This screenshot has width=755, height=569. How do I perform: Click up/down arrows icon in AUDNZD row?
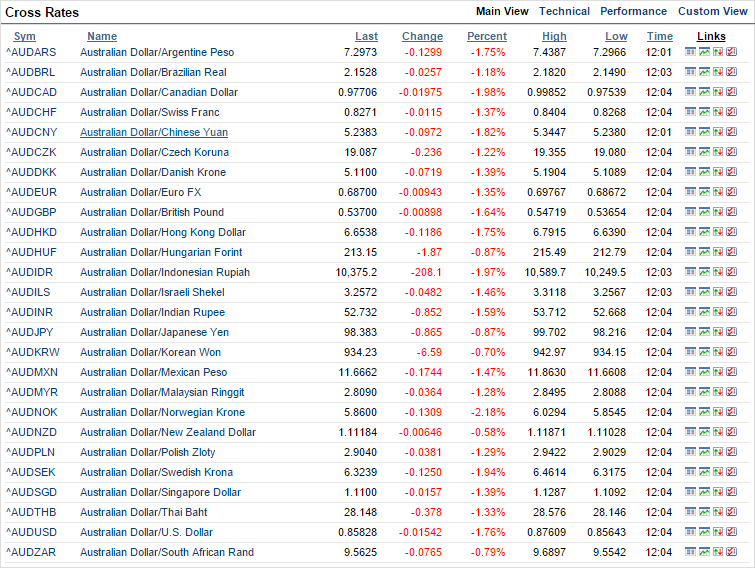click(718, 432)
